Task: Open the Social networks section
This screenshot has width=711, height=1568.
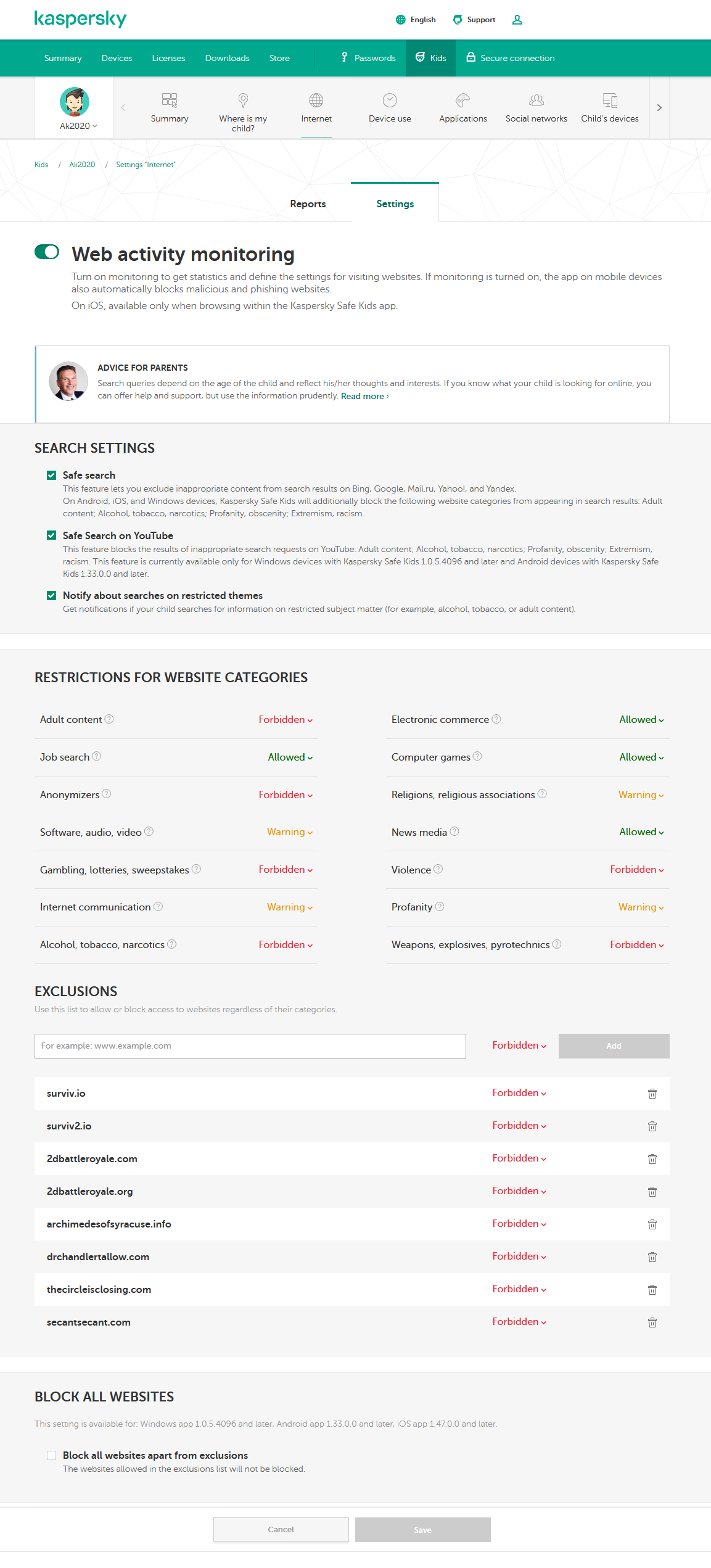Action: pyautogui.click(x=536, y=109)
